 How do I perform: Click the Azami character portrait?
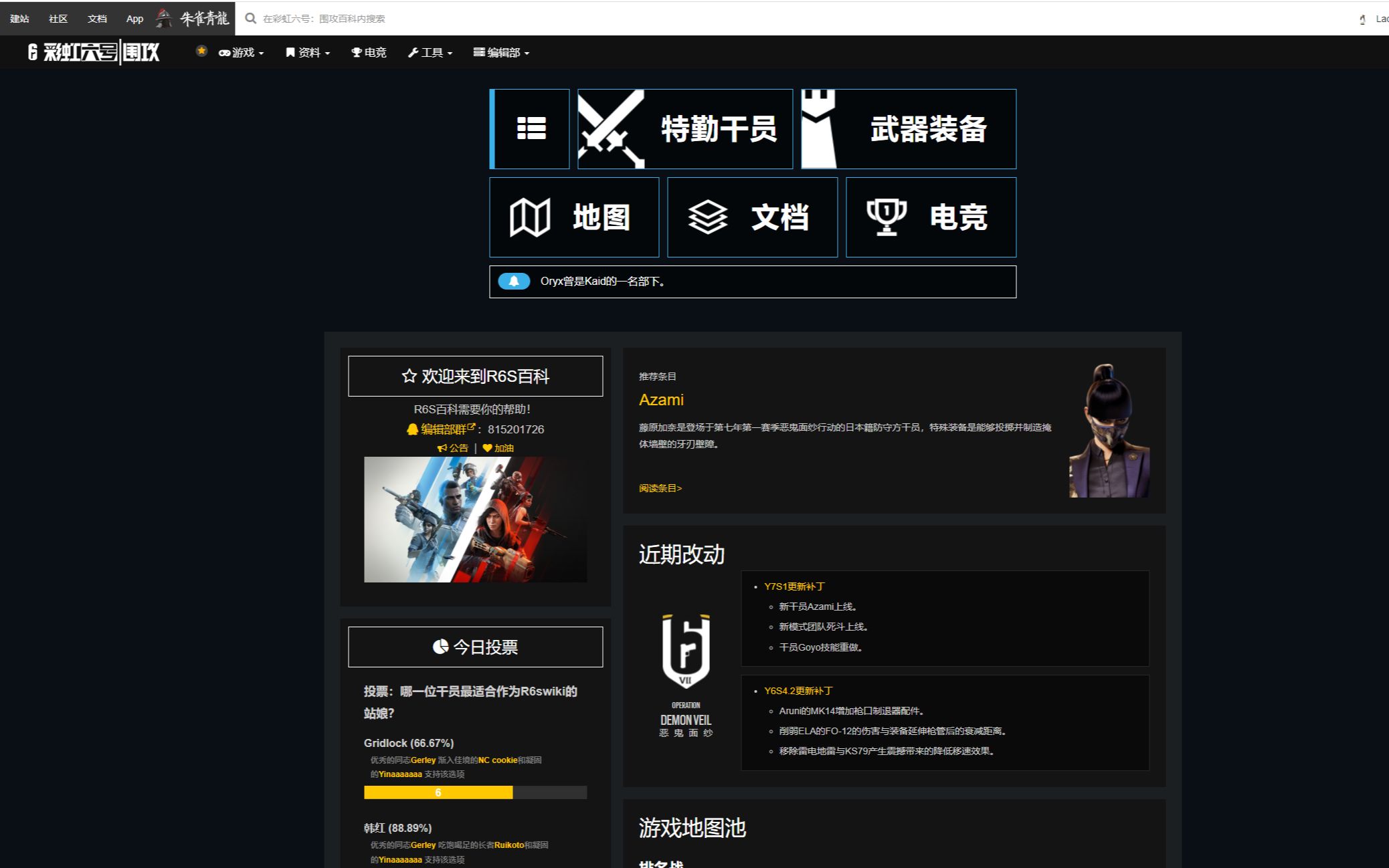(x=1109, y=430)
